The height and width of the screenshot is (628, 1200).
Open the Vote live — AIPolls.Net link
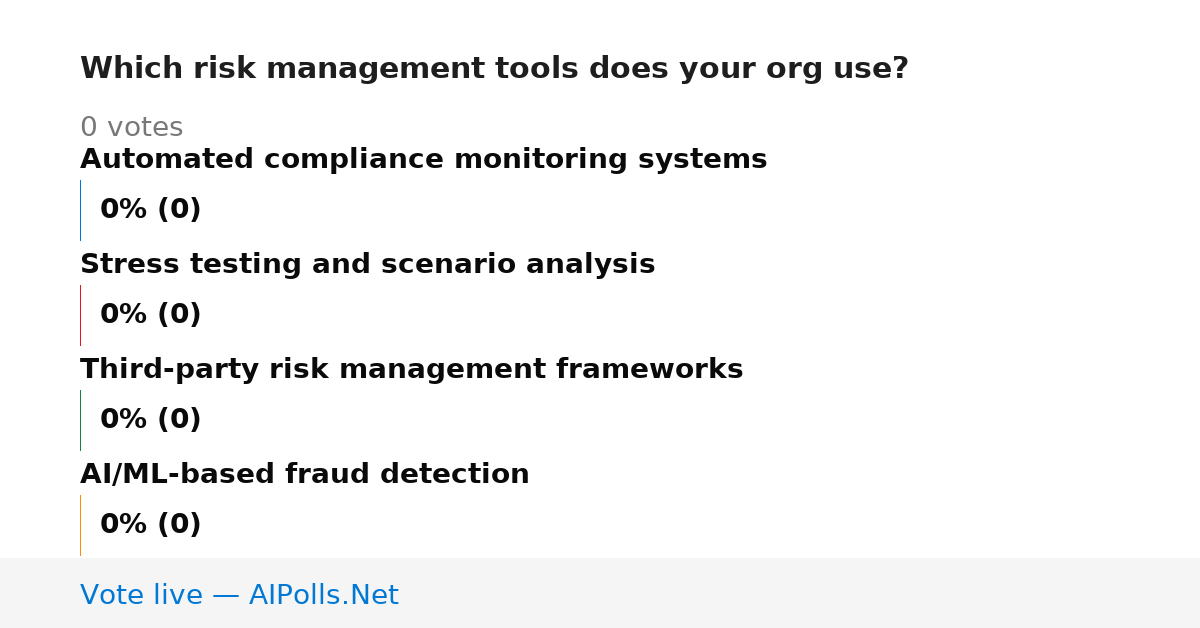click(x=239, y=595)
